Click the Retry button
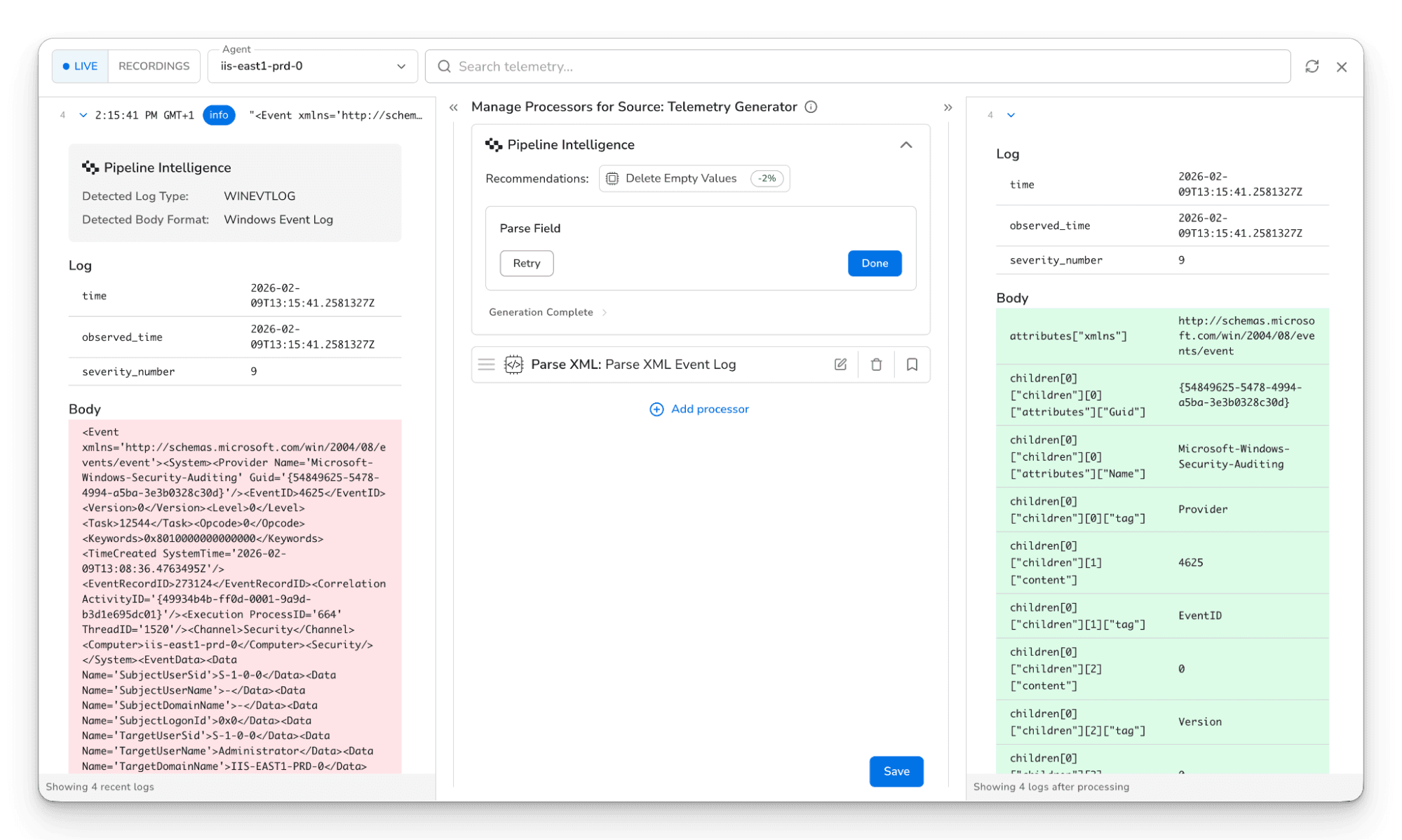This screenshot has height=840, width=1402. (526, 264)
